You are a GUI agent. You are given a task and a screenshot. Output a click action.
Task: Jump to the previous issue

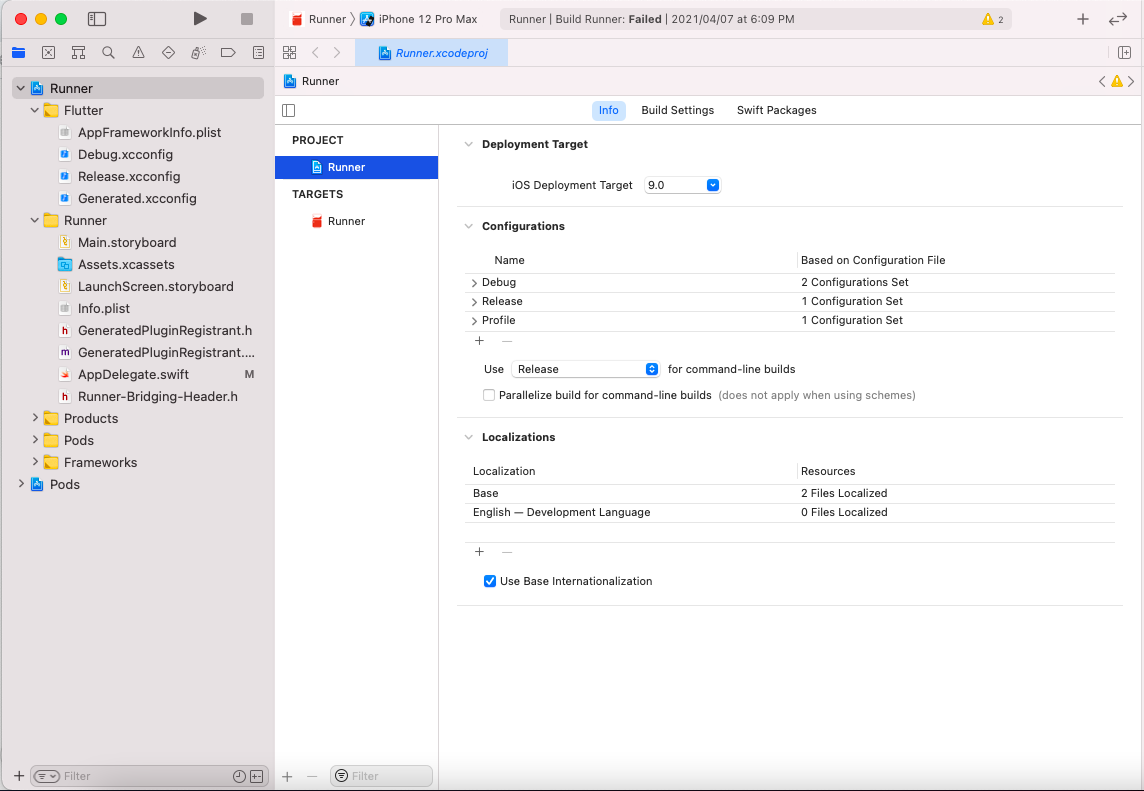point(1102,81)
